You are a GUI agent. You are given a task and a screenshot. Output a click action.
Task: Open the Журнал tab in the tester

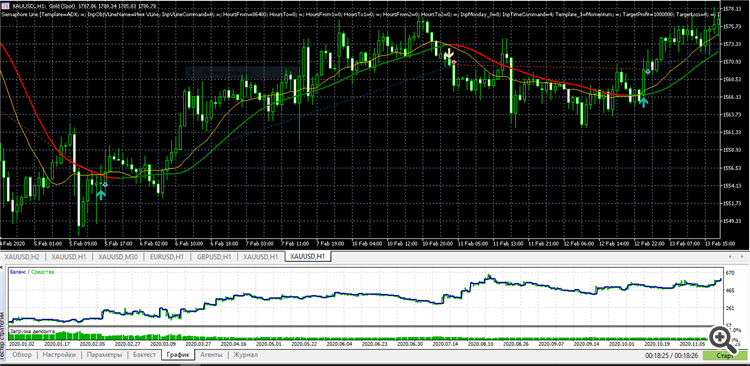[x=245, y=355]
